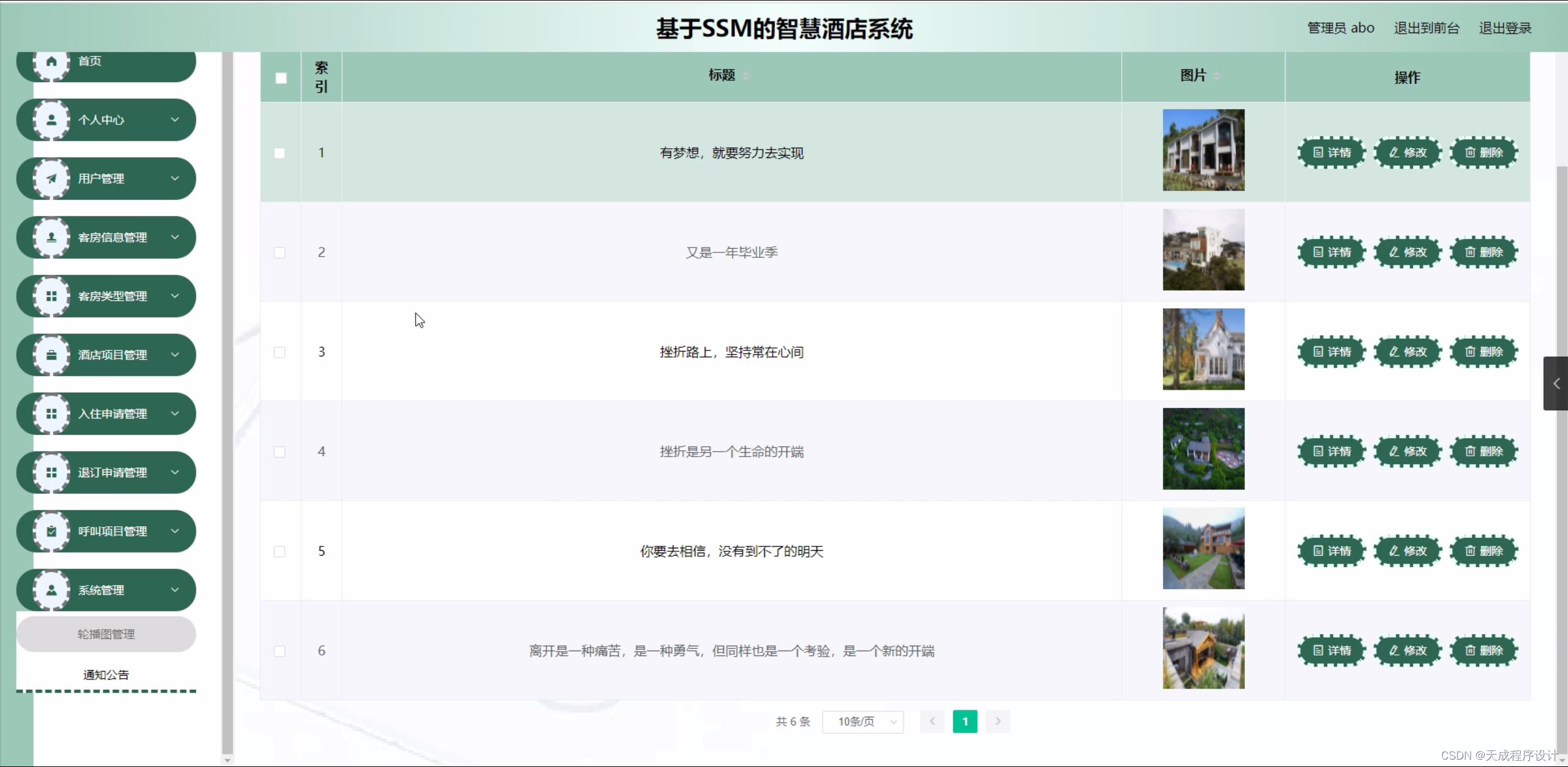
Task: Click the 退出到前台 link
Action: point(1426,28)
